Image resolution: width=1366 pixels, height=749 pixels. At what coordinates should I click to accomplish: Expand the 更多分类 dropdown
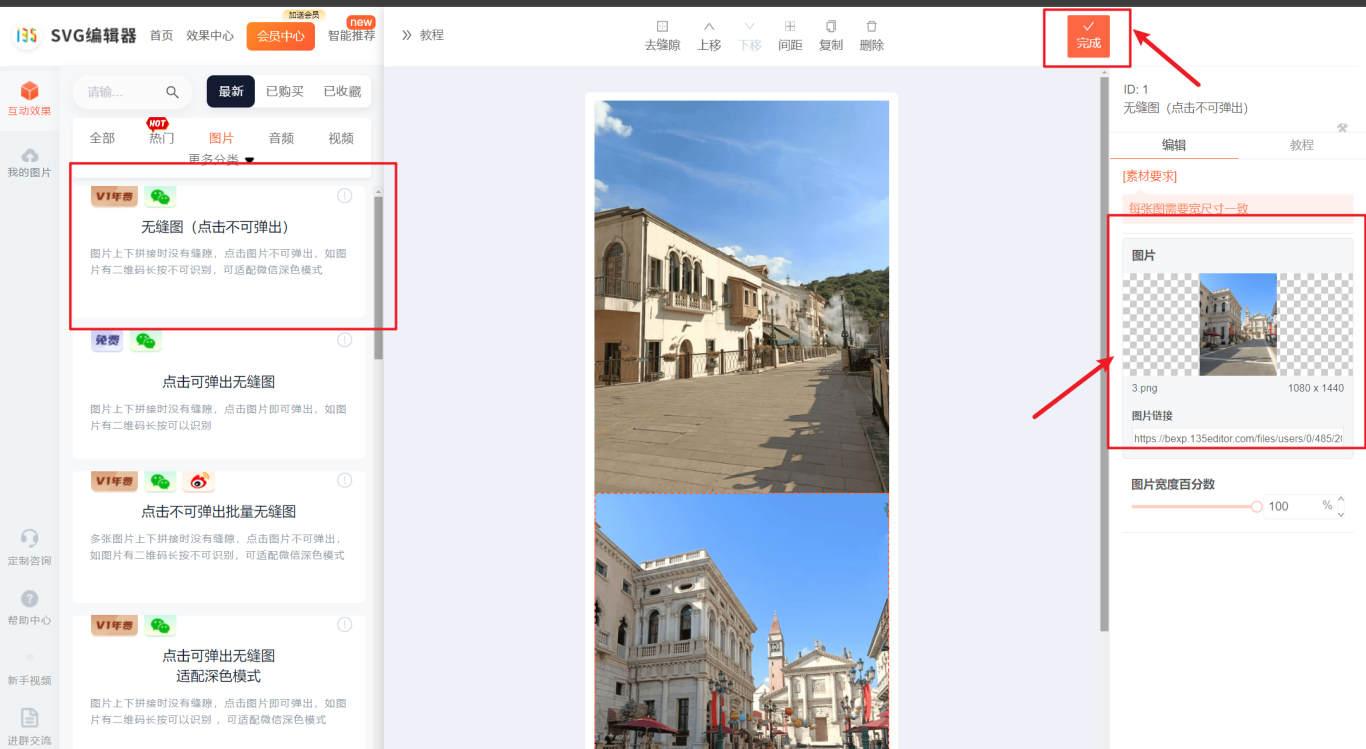[x=221, y=159]
